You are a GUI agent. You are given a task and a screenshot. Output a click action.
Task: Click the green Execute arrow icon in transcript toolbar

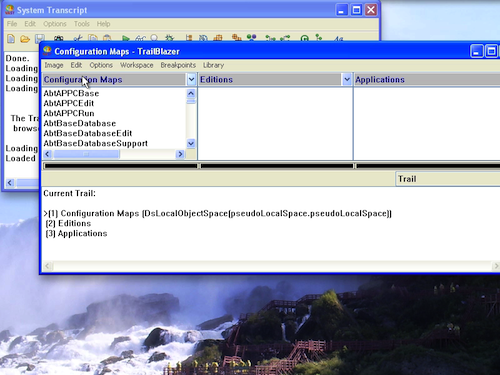[x=126, y=38]
